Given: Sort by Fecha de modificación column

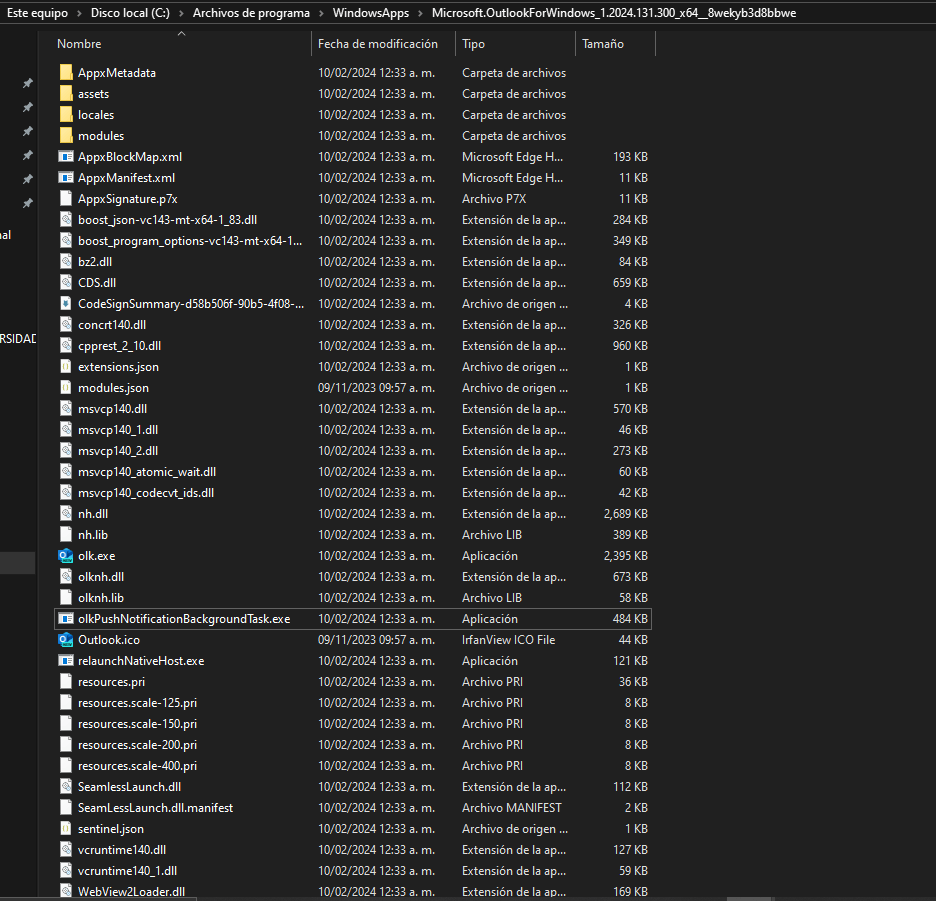Looking at the screenshot, I should click(x=377, y=44).
